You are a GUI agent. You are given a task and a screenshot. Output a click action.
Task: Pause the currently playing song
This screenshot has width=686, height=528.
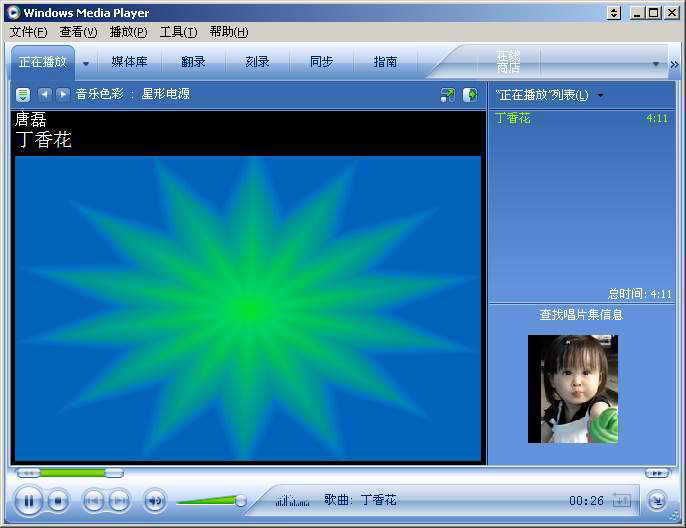tap(29, 500)
